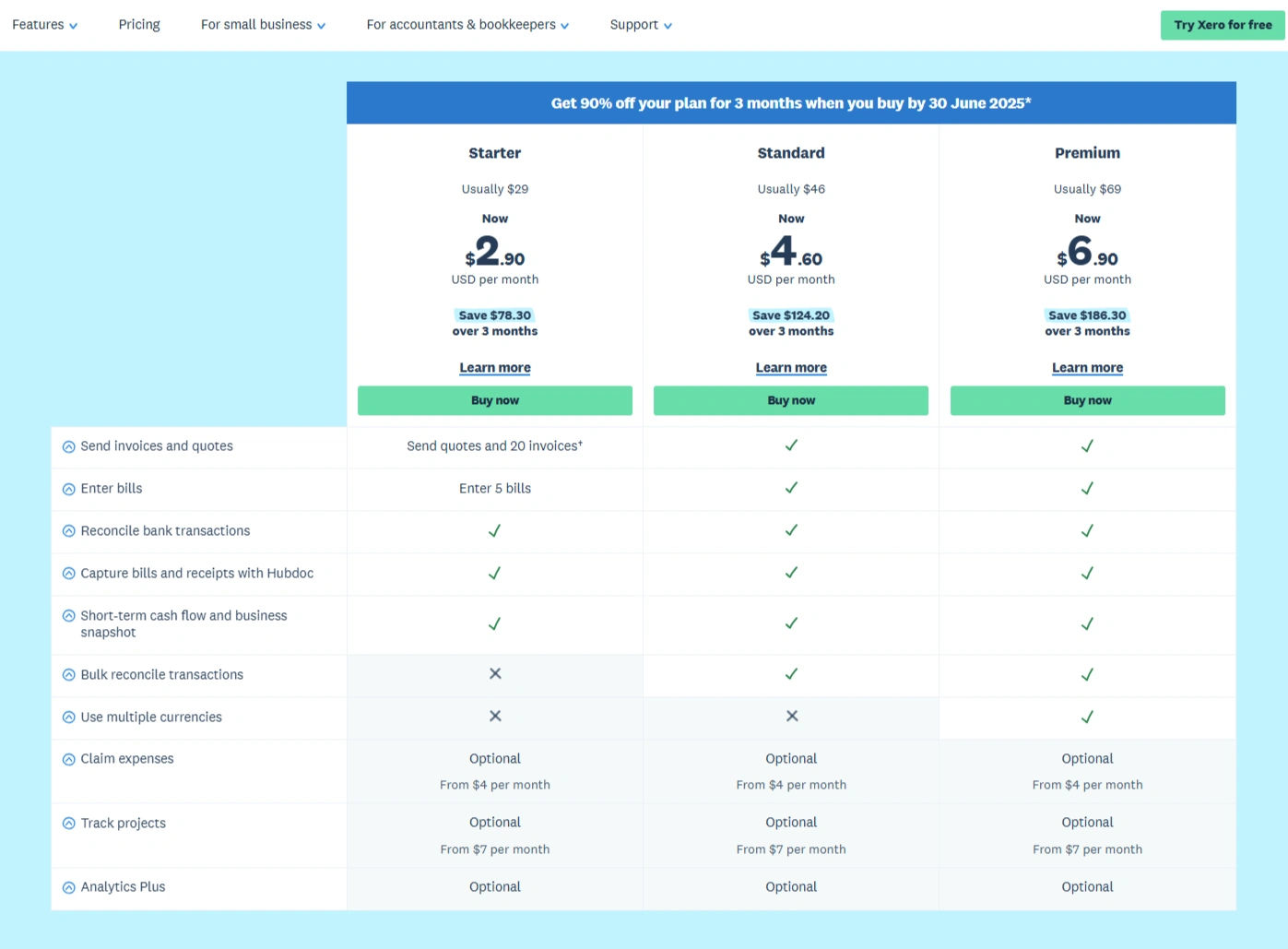The image size is (1288, 949).
Task: Click 'Usually $46' under Standard
Action: point(791,189)
